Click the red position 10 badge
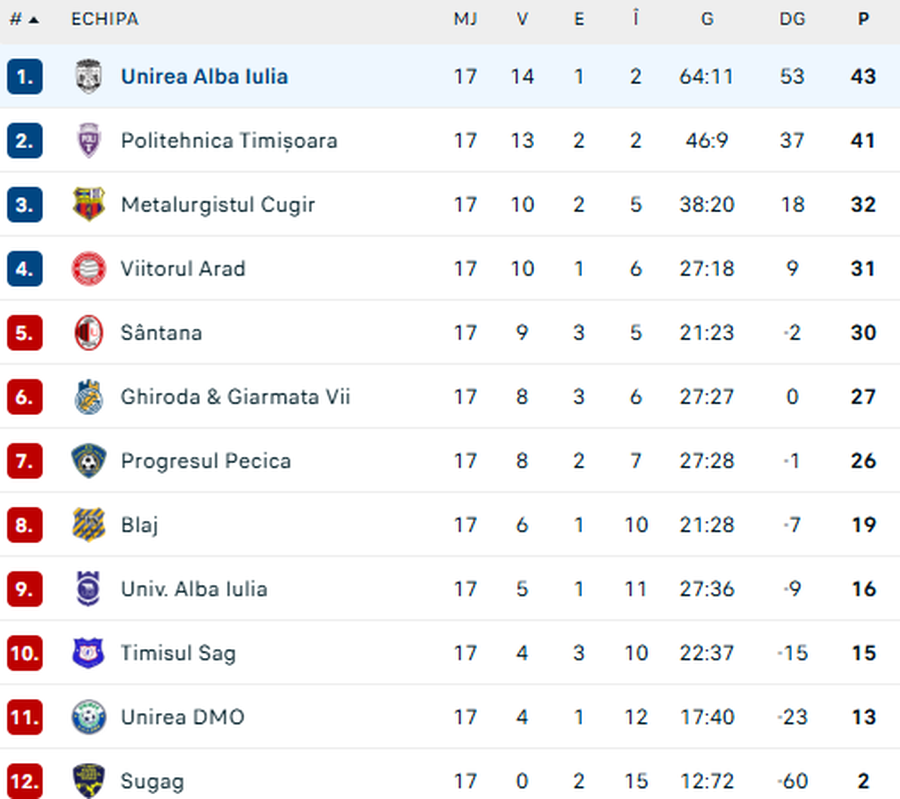 point(25,653)
